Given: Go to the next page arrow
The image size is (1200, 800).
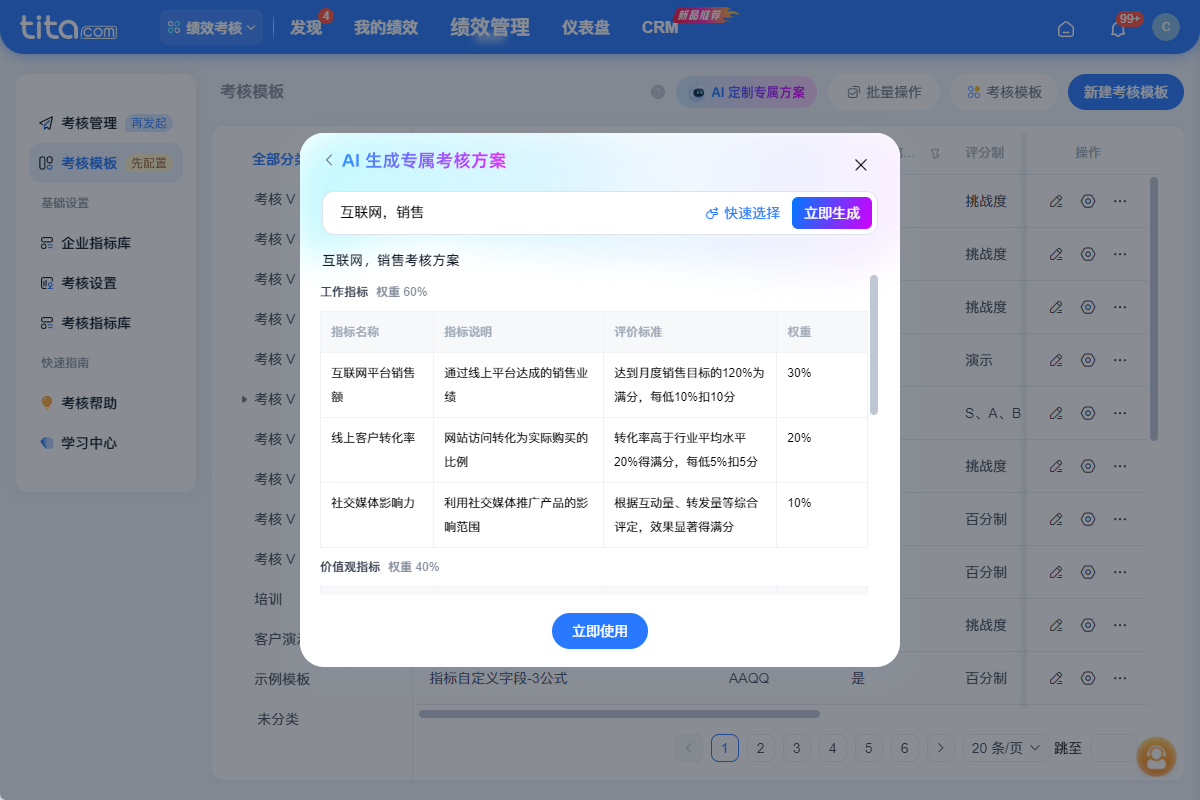Looking at the screenshot, I should pyautogui.click(x=941, y=748).
